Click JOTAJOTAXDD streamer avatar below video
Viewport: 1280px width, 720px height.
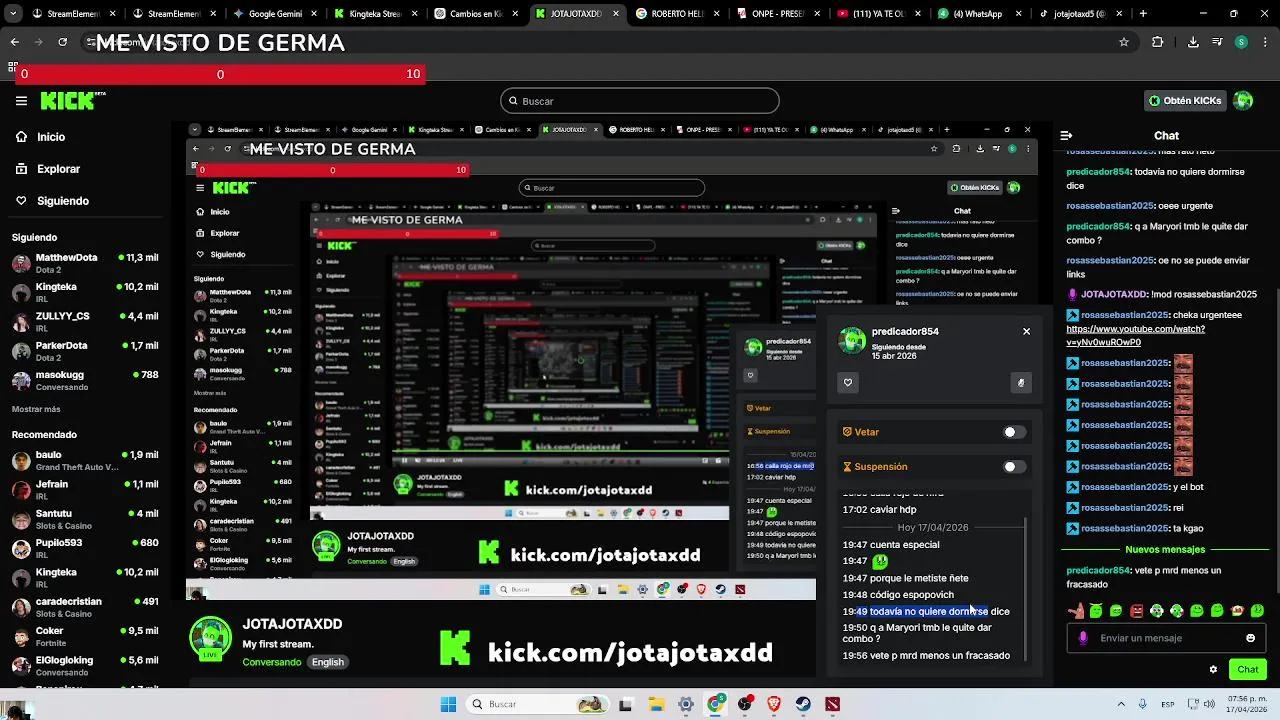point(210,638)
